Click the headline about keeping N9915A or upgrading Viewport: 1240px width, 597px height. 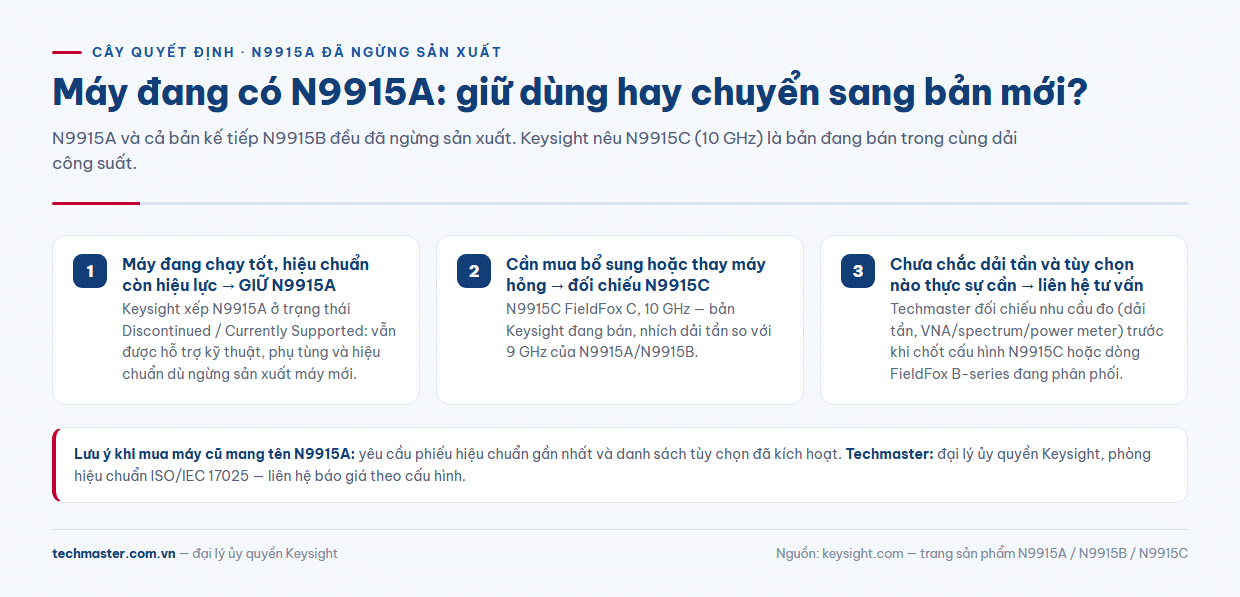coord(570,92)
